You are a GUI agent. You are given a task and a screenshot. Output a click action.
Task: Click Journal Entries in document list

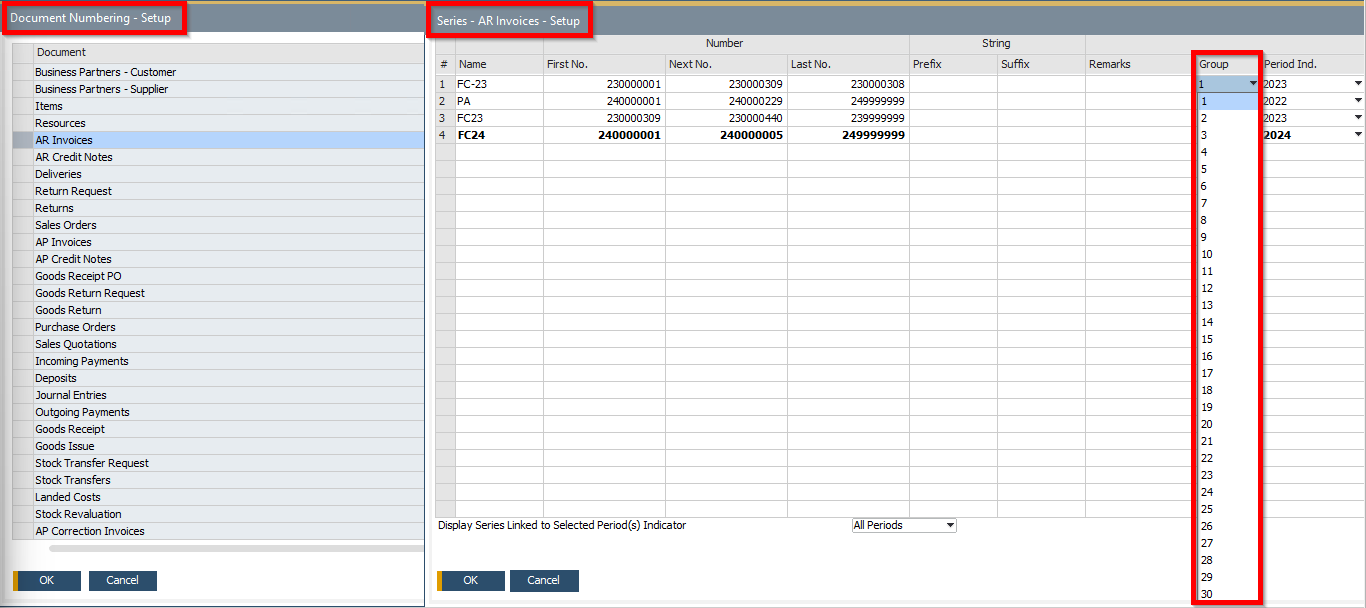pyautogui.click(x=70, y=395)
